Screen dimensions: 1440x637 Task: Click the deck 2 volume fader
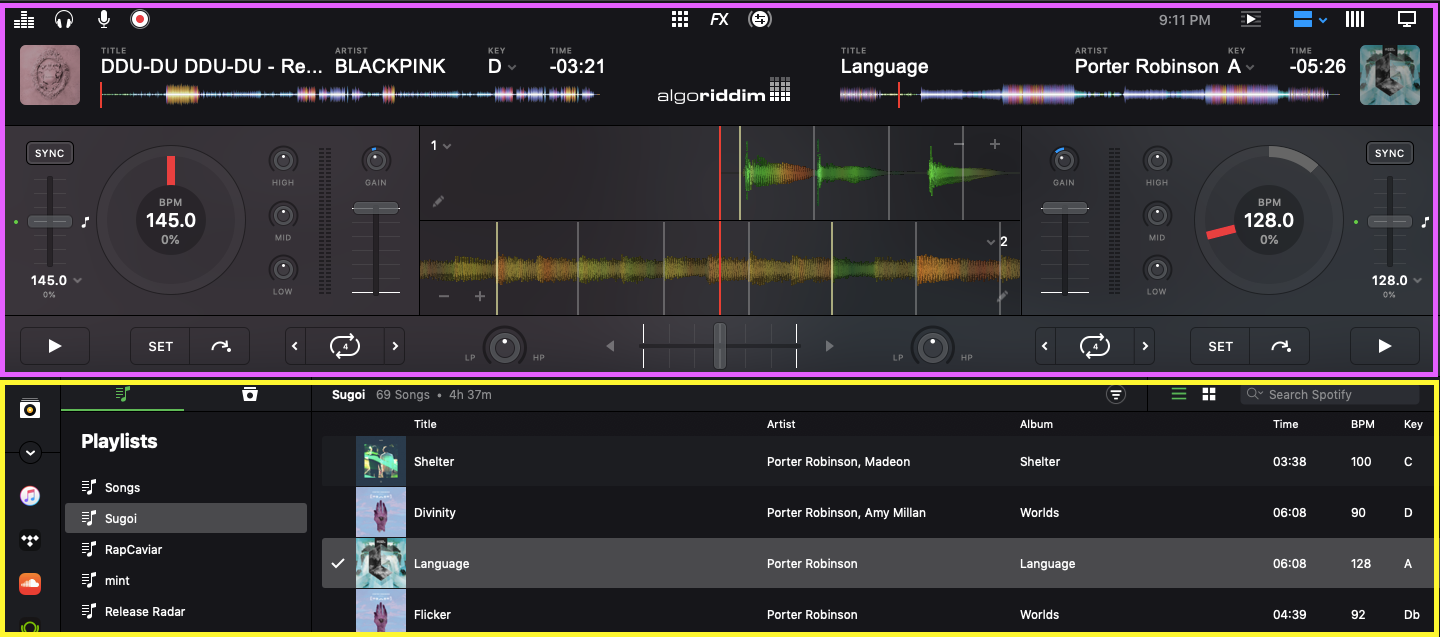pyautogui.click(x=1064, y=208)
